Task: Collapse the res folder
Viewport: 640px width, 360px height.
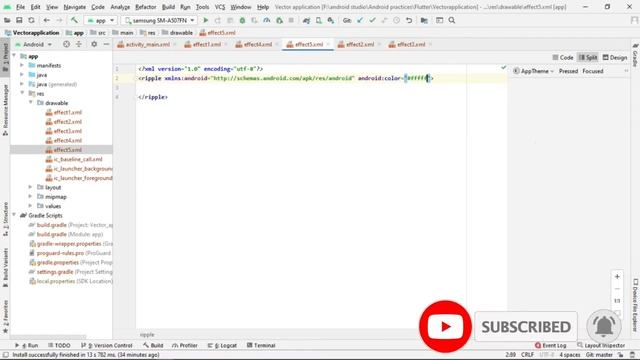Action: 22,93
